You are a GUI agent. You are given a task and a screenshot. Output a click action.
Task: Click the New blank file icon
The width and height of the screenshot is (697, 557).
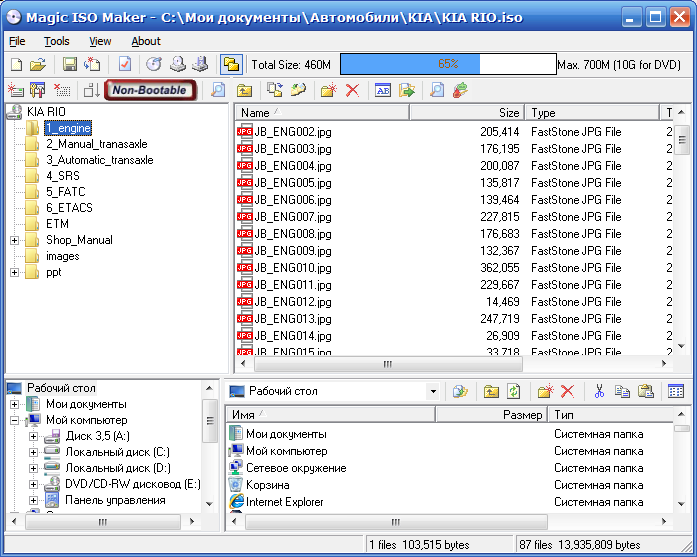(16, 65)
